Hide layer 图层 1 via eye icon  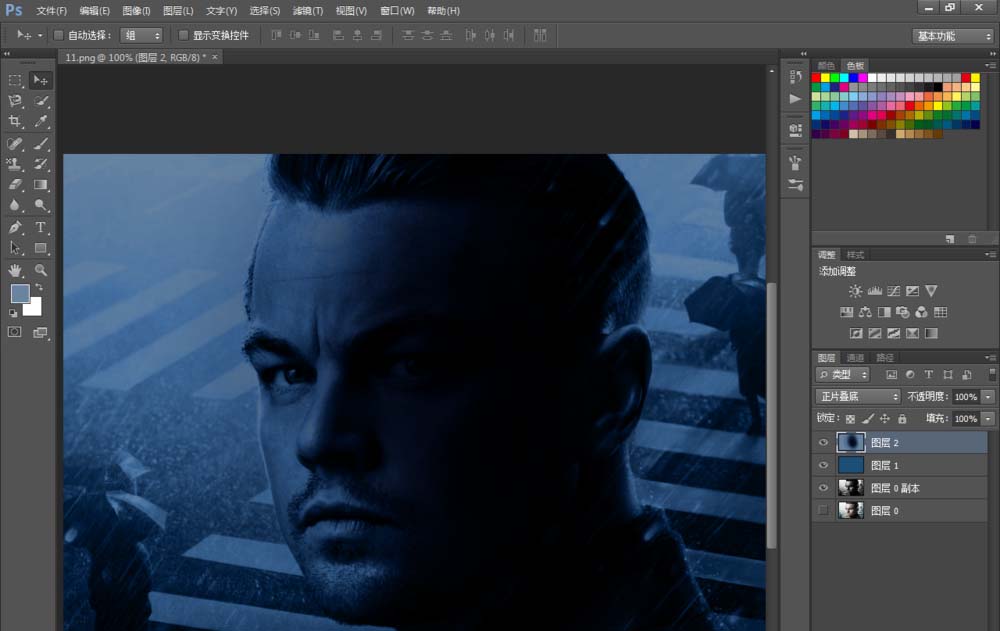pyautogui.click(x=823, y=465)
